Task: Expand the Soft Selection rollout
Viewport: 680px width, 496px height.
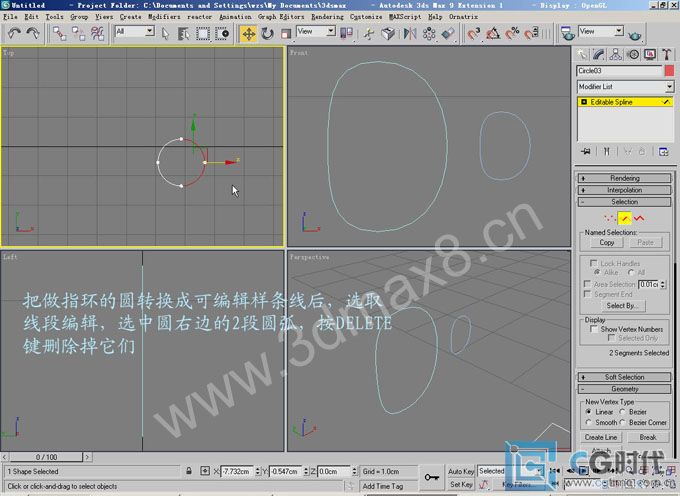Action: coord(624,377)
